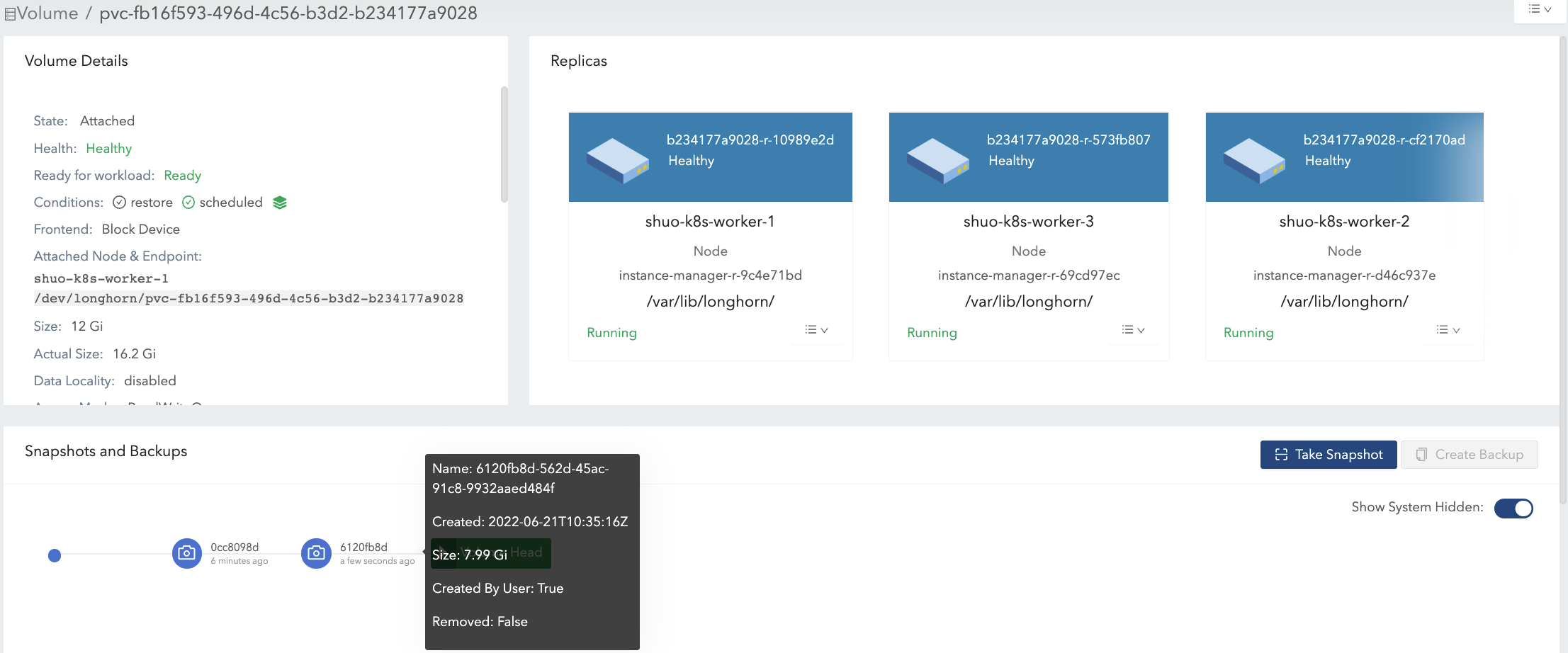Click the 0cc8098d snapshot camera icon

click(x=187, y=553)
